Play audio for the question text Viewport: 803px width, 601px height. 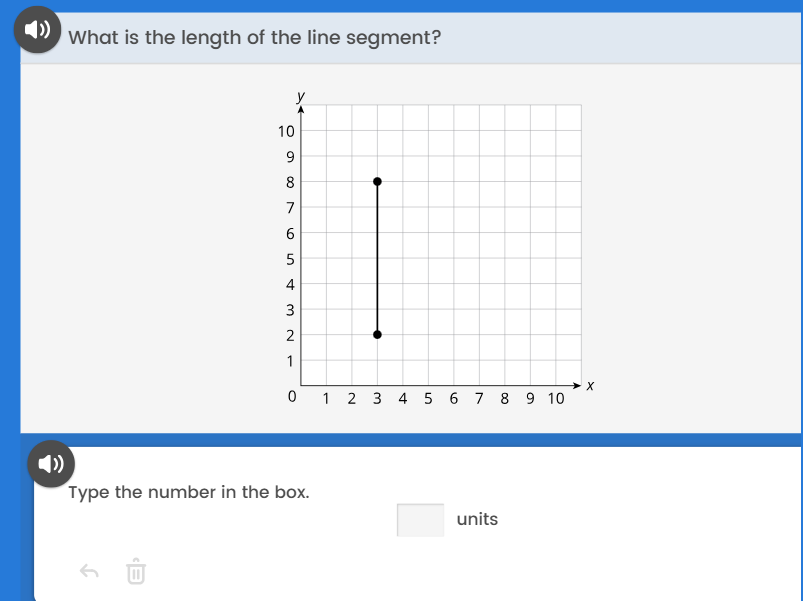pos(38,31)
